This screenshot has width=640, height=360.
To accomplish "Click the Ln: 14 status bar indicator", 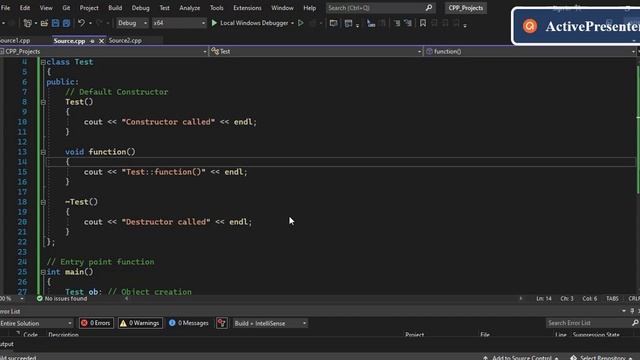I will (544, 298).
